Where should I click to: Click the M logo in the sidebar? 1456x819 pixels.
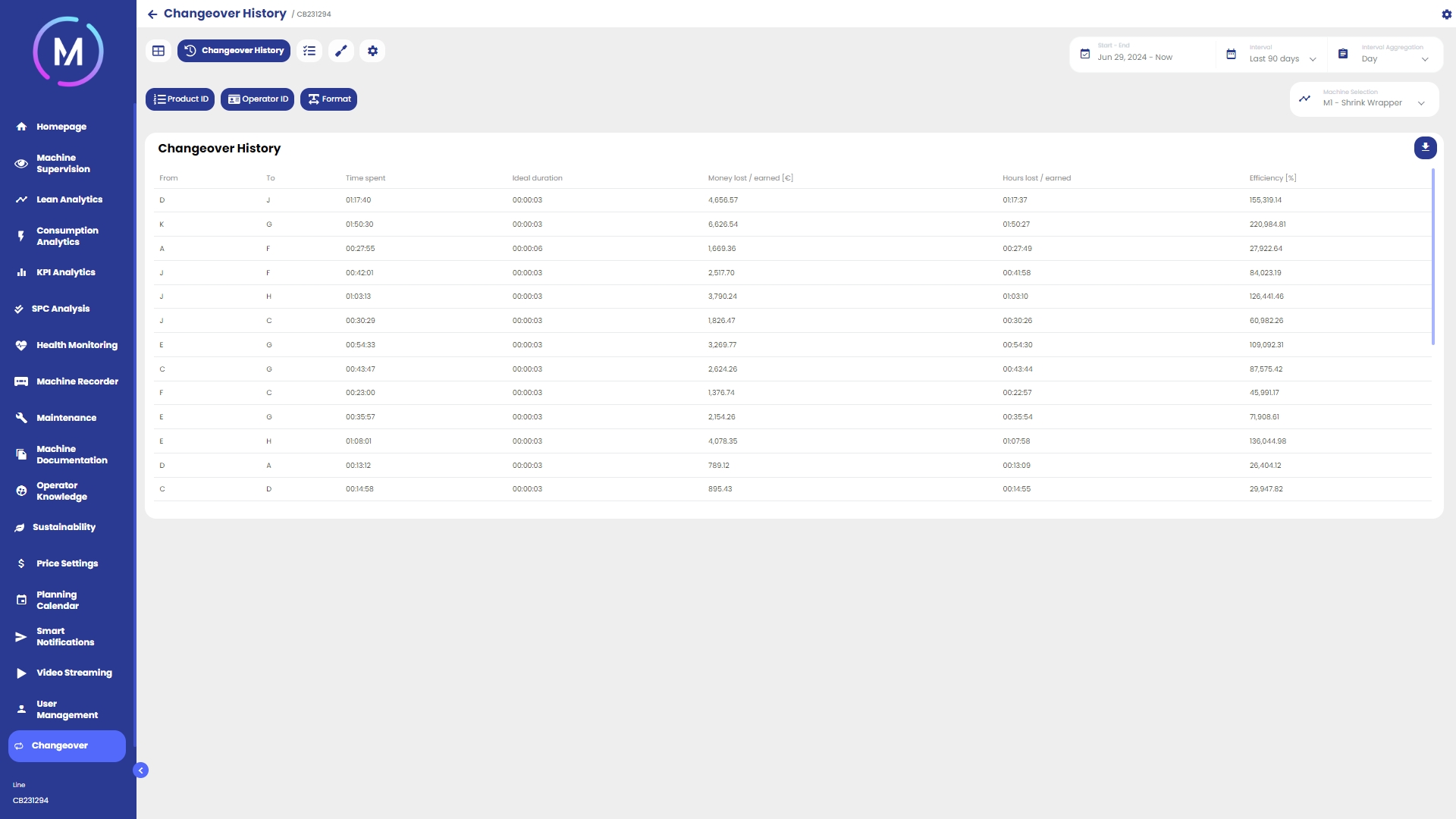click(x=68, y=52)
